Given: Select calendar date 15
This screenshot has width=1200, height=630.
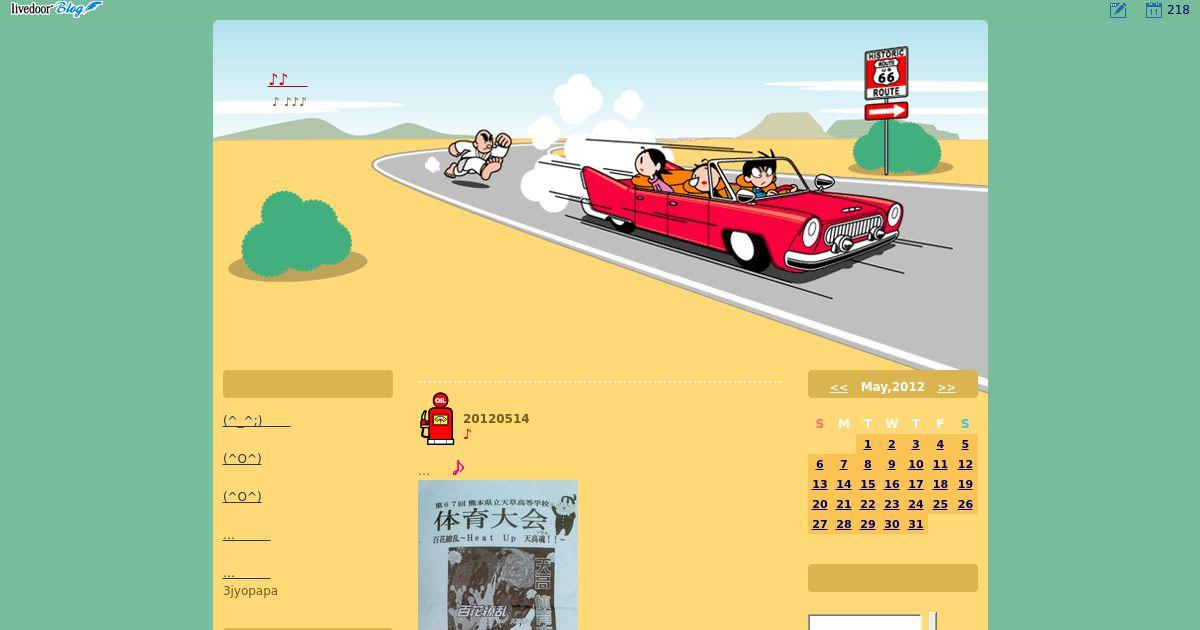Looking at the screenshot, I should tap(867, 484).
